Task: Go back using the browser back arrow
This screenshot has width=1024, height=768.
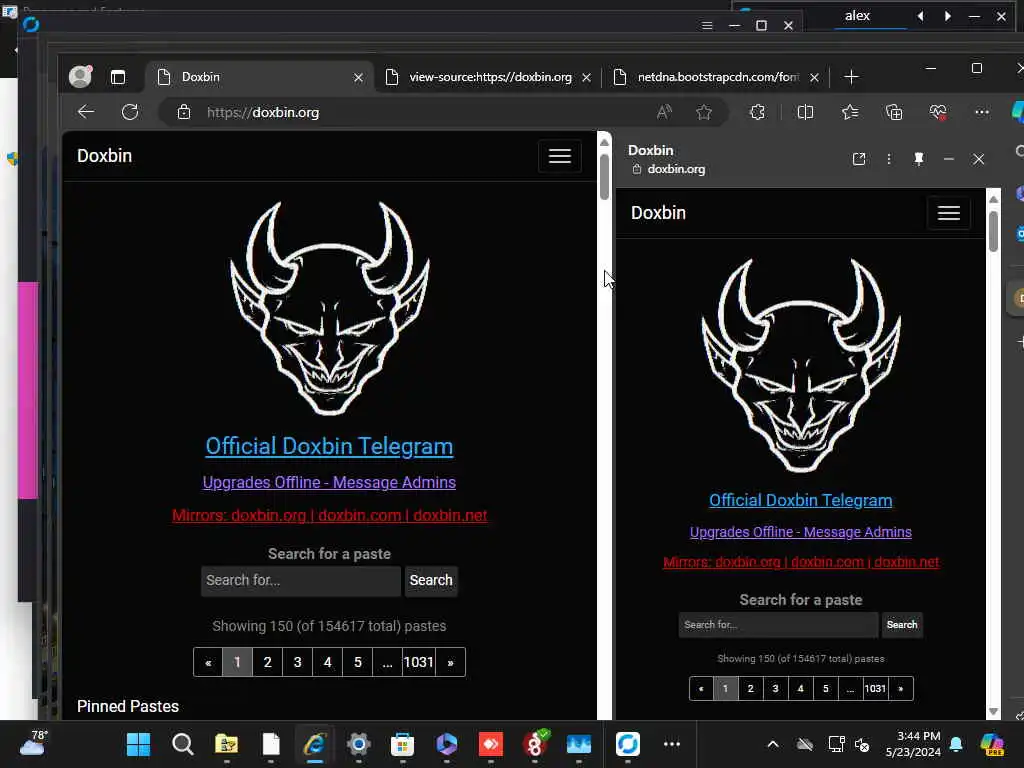Action: pos(86,112)
